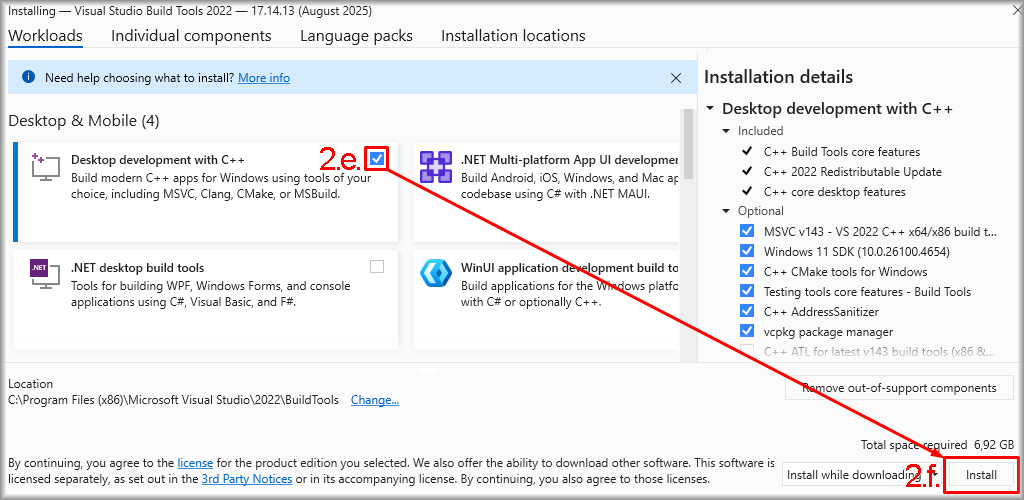Disable the Windows 11 SDK component

click(x=747, y=251)
